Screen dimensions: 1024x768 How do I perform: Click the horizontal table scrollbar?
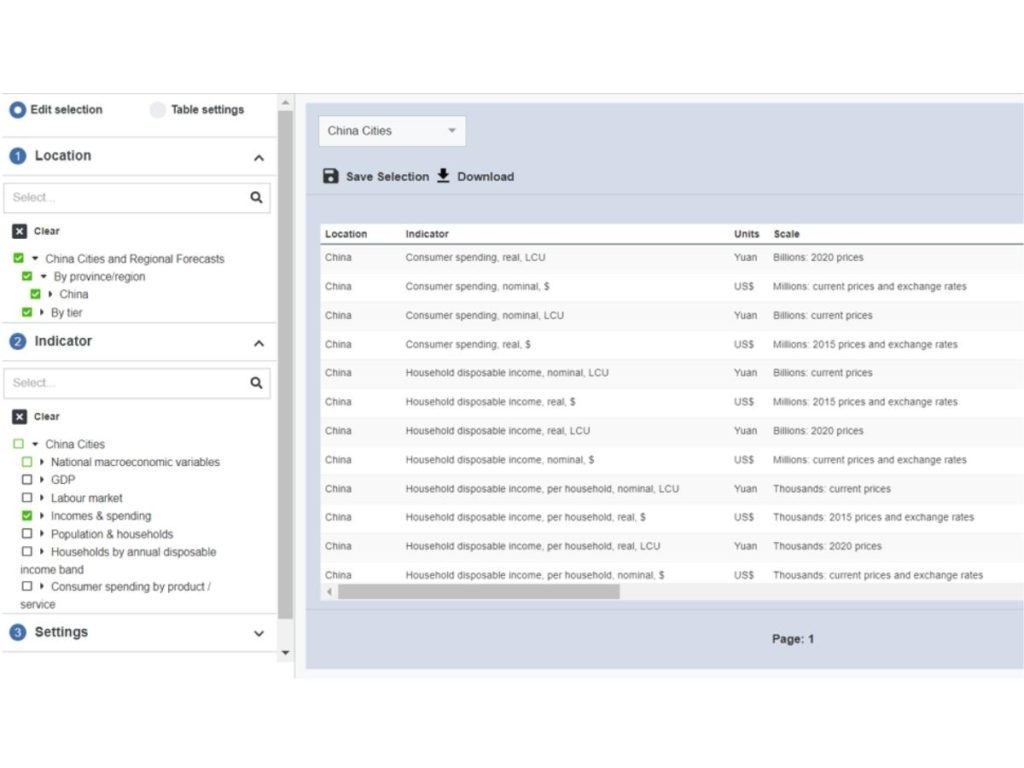pyautogui.click(x=478, y=592)
